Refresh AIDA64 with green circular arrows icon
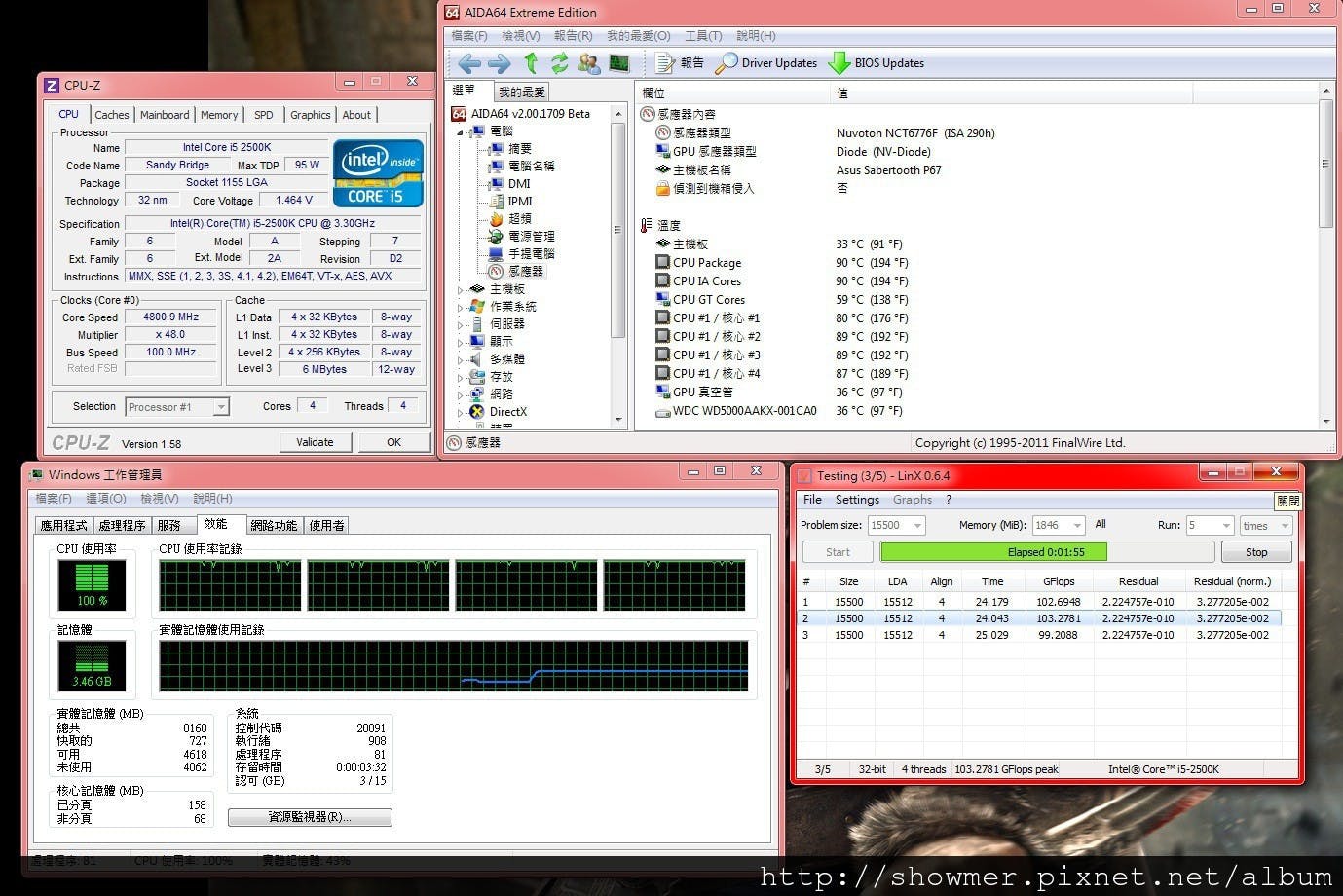 (x=559, y=63)
